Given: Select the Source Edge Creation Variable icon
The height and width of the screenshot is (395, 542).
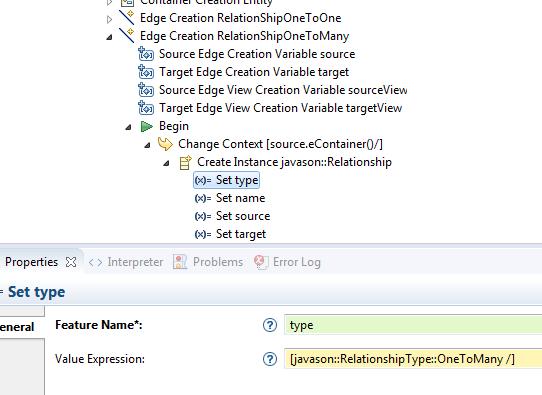Looking at the screenshot, I should 146,54.
